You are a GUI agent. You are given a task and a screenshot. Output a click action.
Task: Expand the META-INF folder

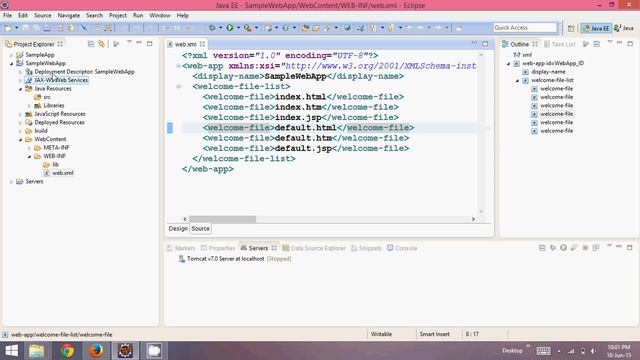(29, 148)
